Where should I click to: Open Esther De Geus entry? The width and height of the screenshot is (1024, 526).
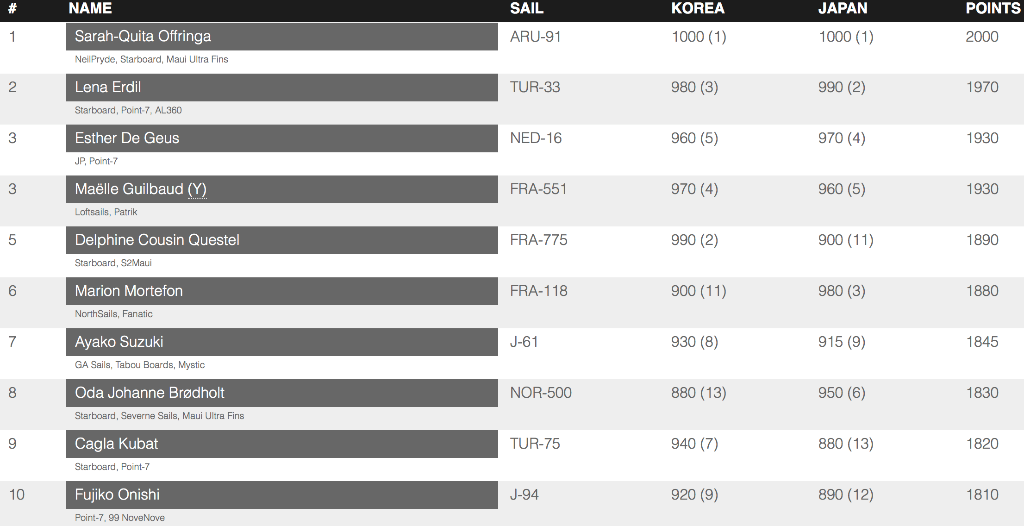[x=281, y=139]
